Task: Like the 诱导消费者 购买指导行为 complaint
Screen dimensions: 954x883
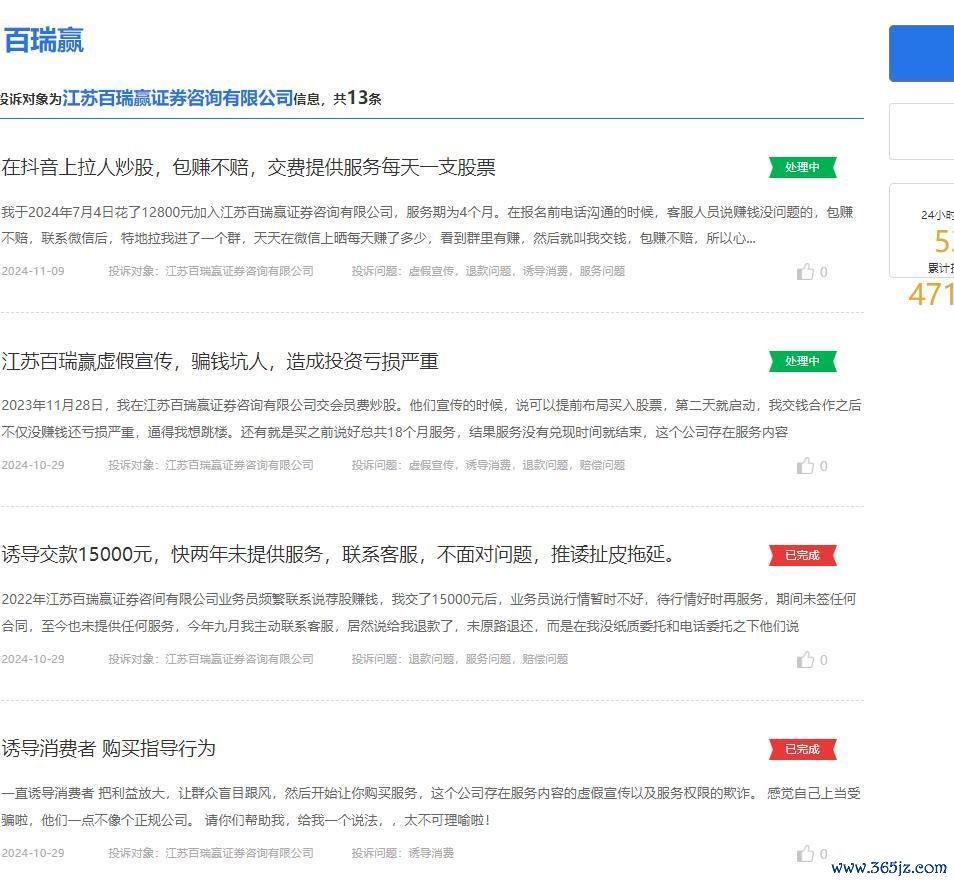Action: [806, 854]
